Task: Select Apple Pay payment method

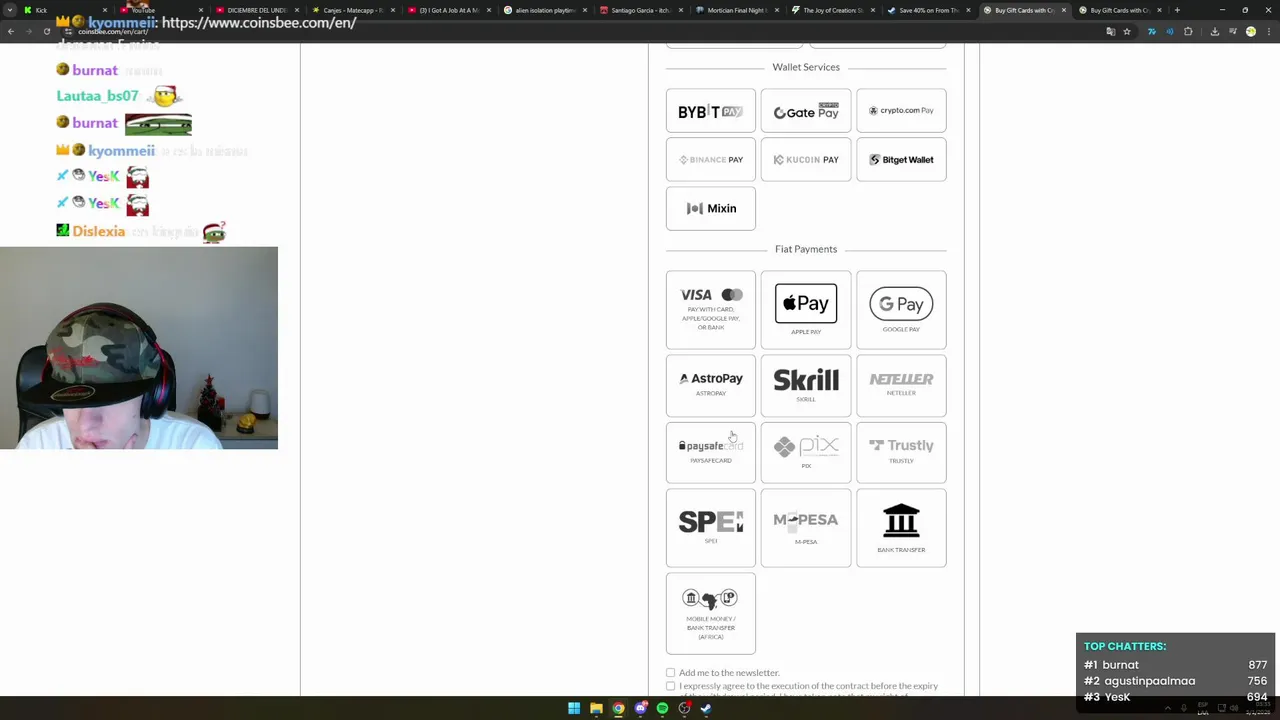Action: [806, 310]
